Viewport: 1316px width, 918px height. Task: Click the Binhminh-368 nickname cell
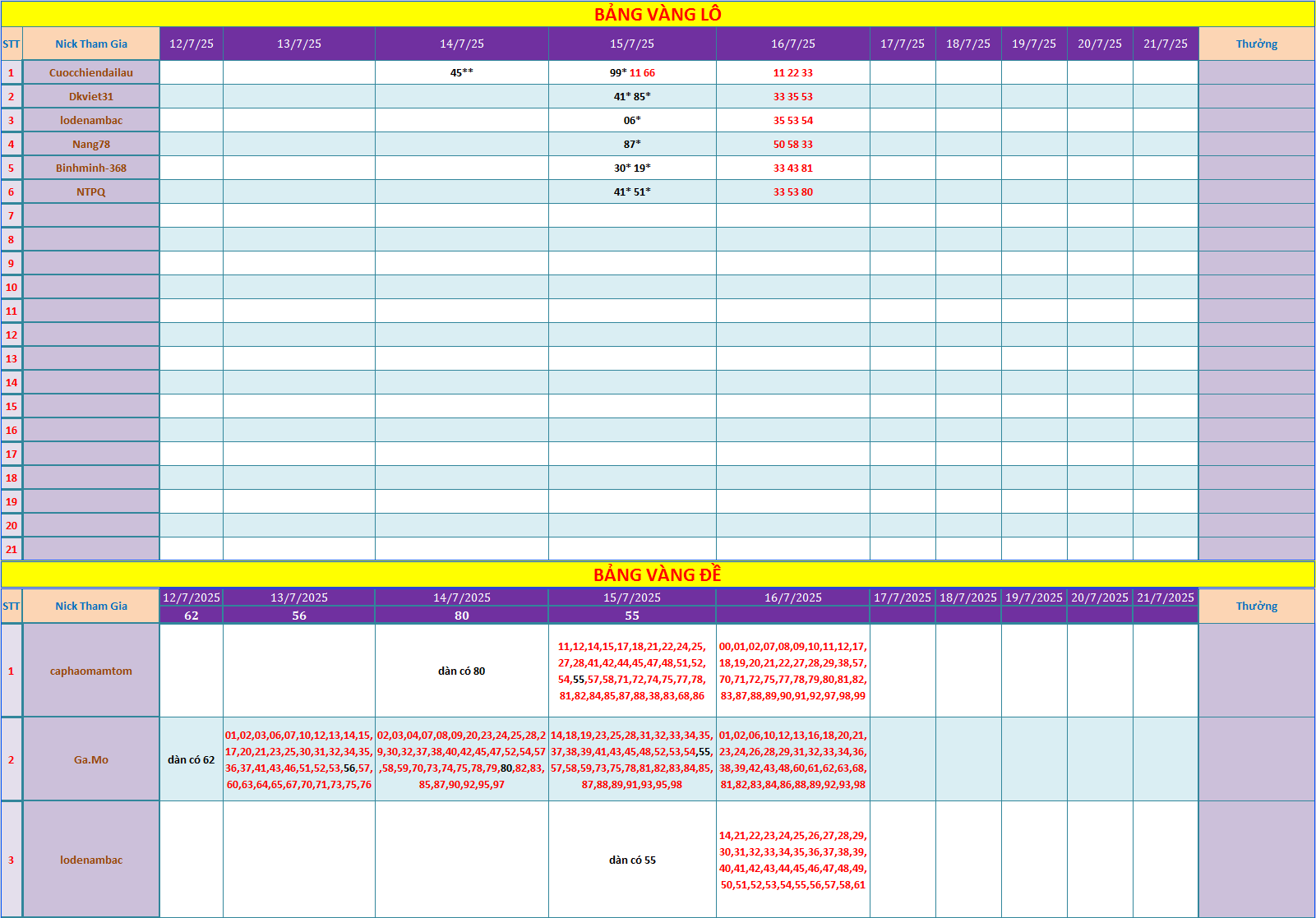click(x=91, y=168)
